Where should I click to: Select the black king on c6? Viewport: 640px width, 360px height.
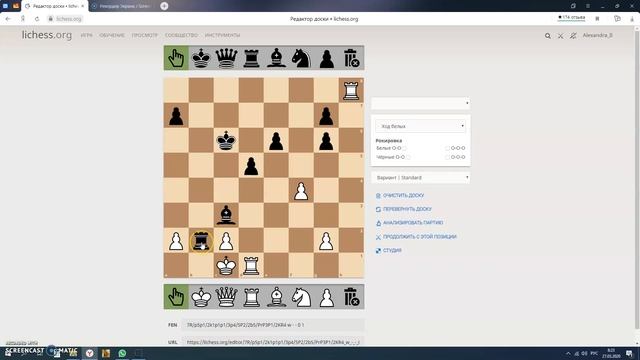pyautogui.click(x=226, y=140)
